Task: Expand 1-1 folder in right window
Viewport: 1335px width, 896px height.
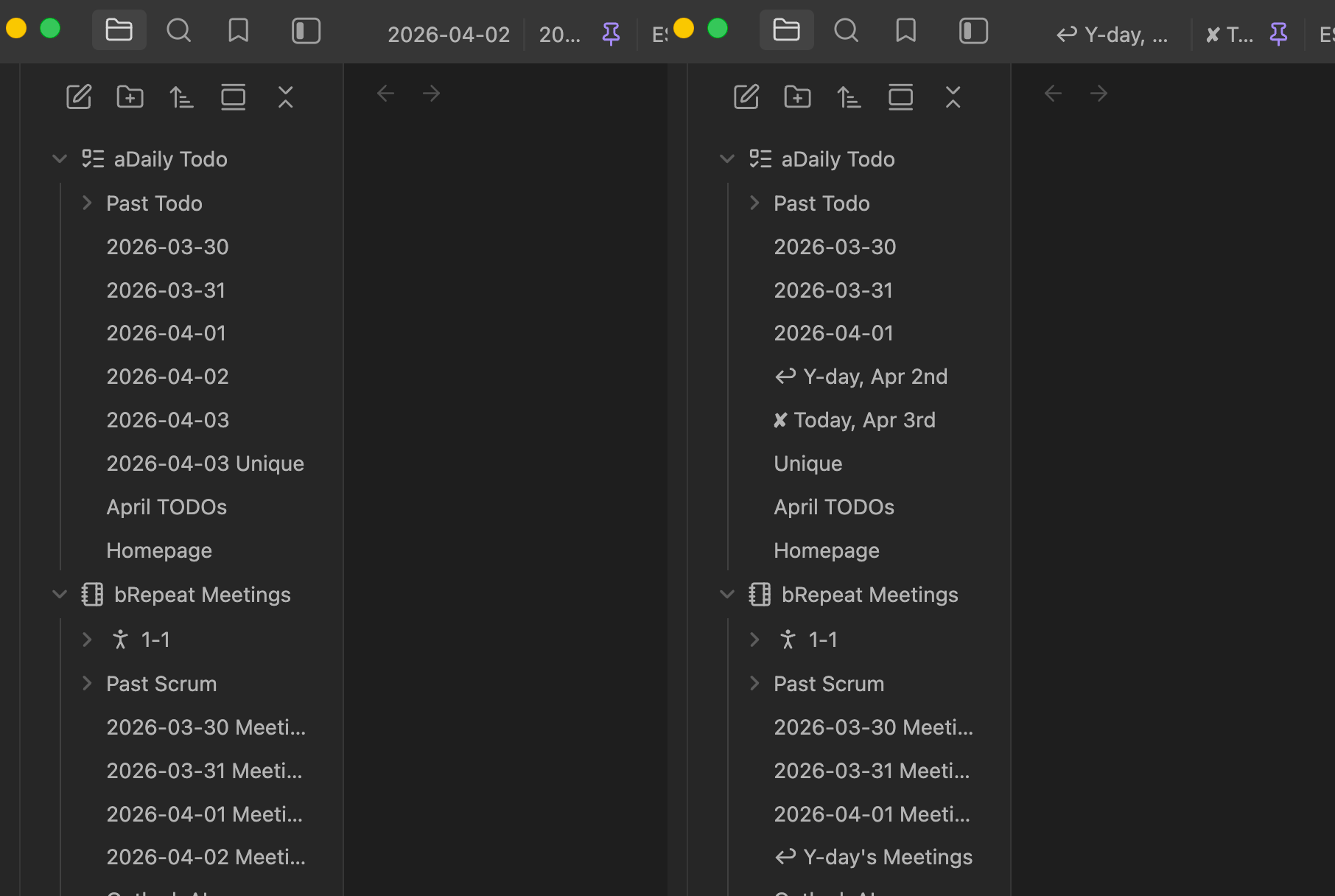Action: pyautogui.click(x=754, y=640)
